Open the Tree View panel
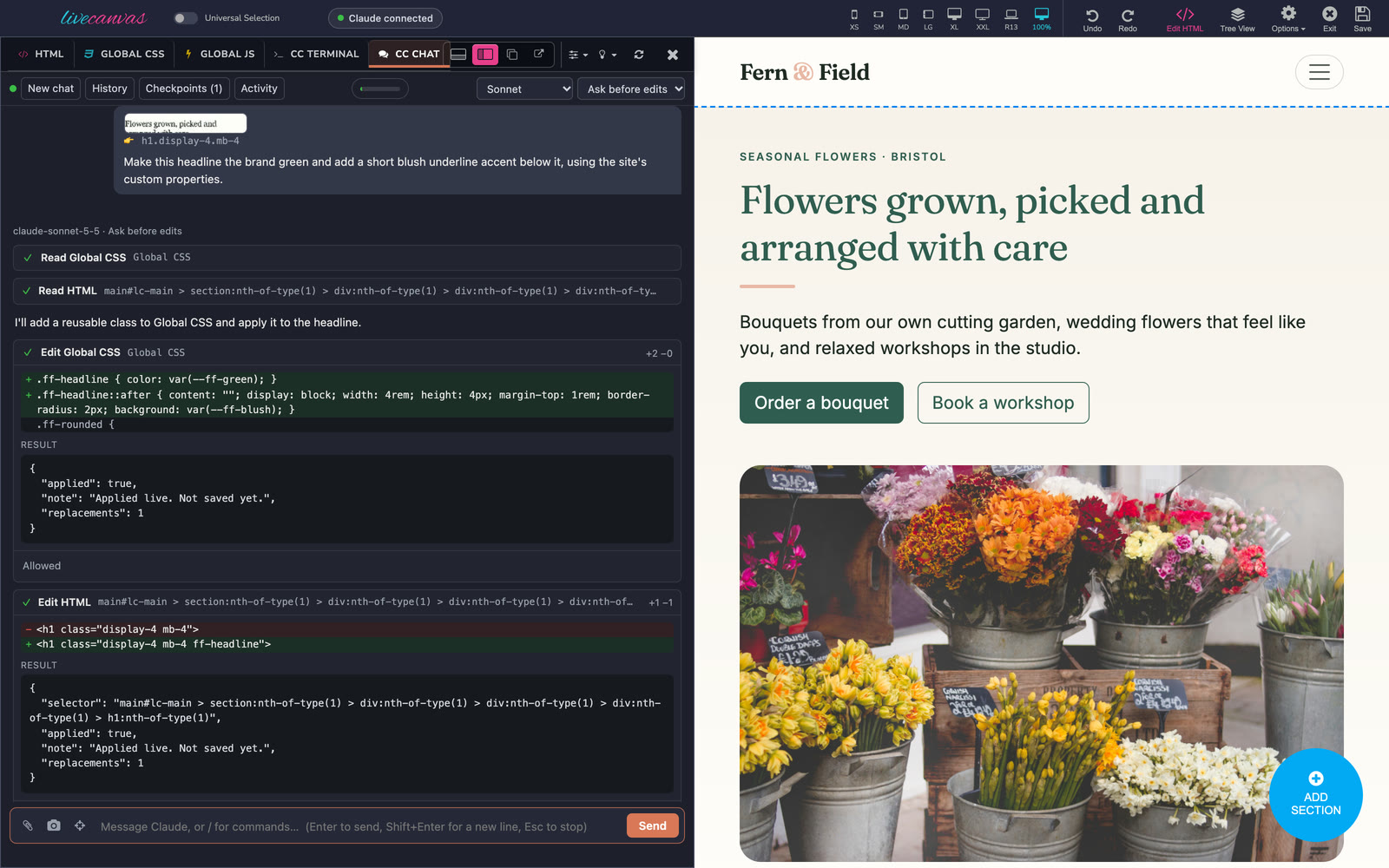Viewport: 1389px width, 868px height. click(1237, 19)
